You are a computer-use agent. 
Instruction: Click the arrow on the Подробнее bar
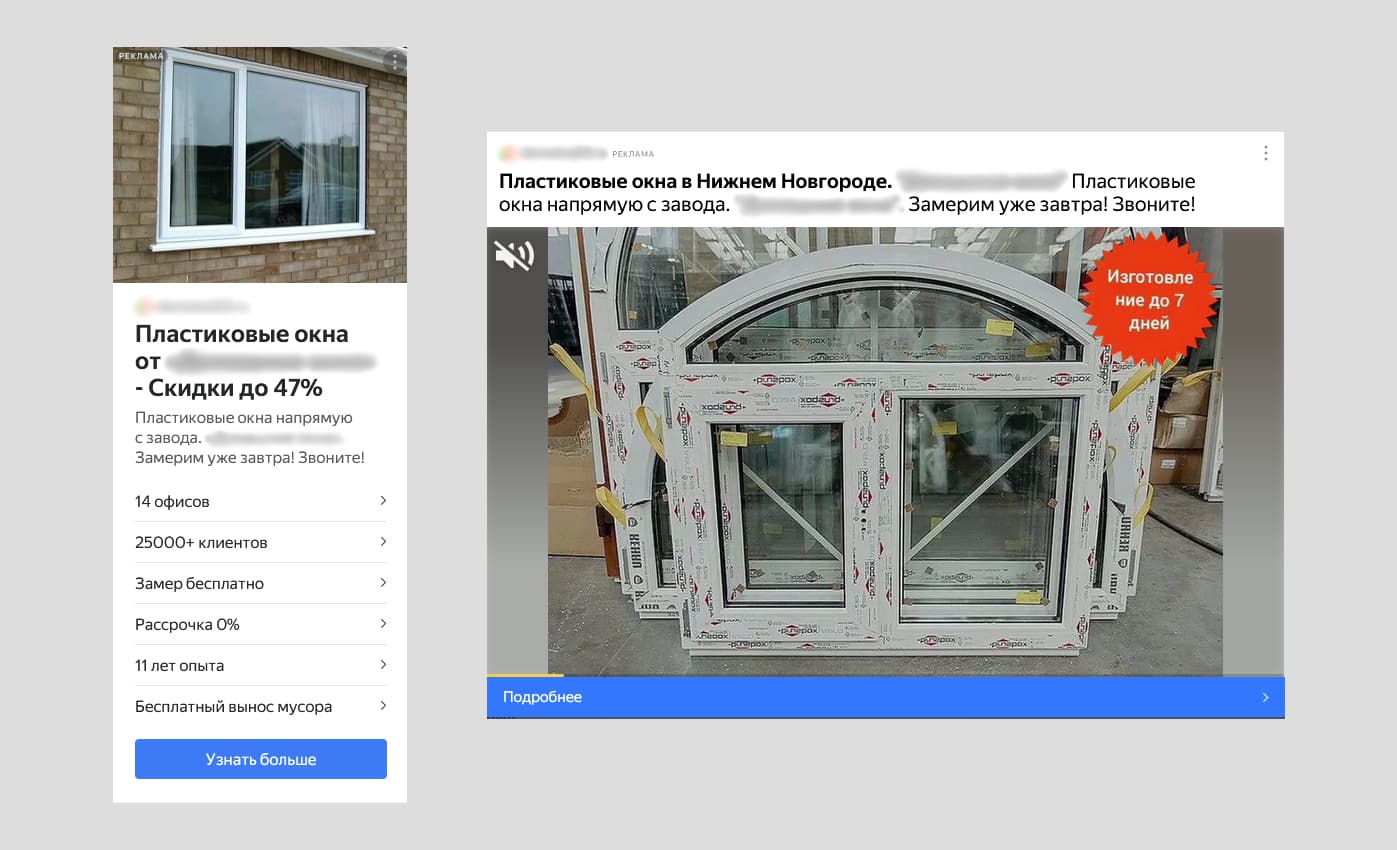(1265, 697)
